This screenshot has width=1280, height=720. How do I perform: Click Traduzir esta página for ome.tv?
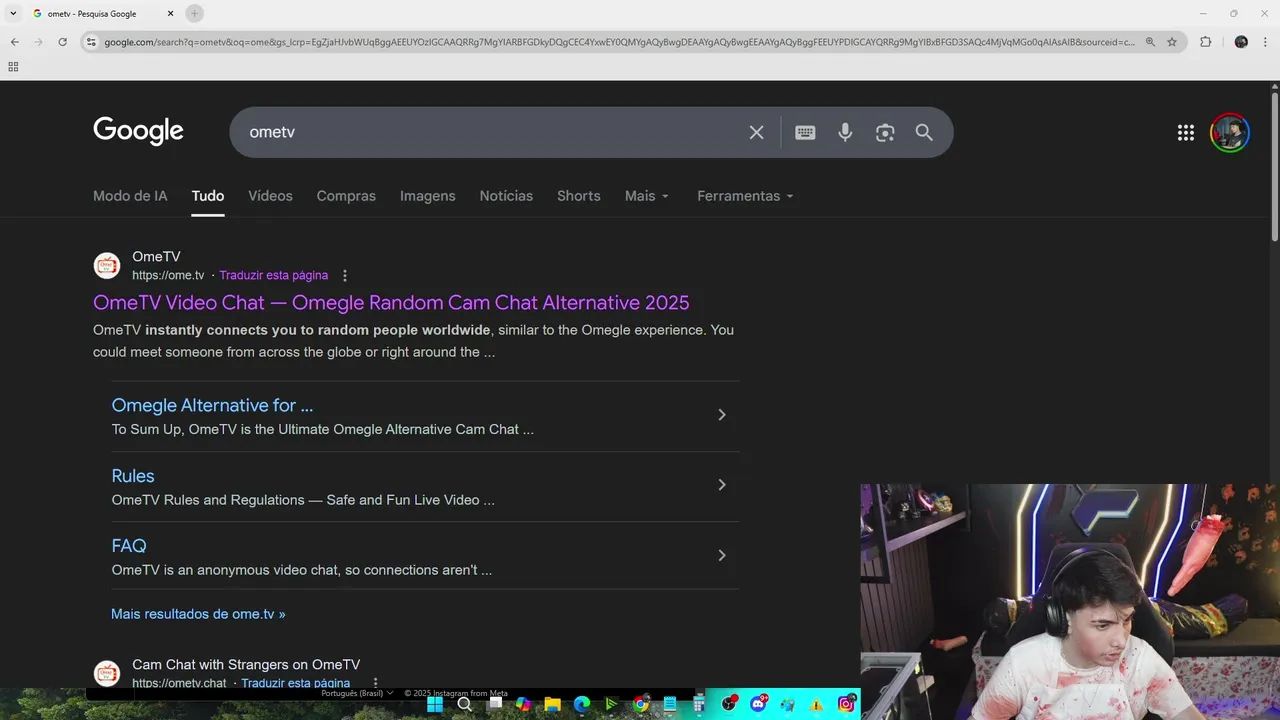tap(273, 276)
